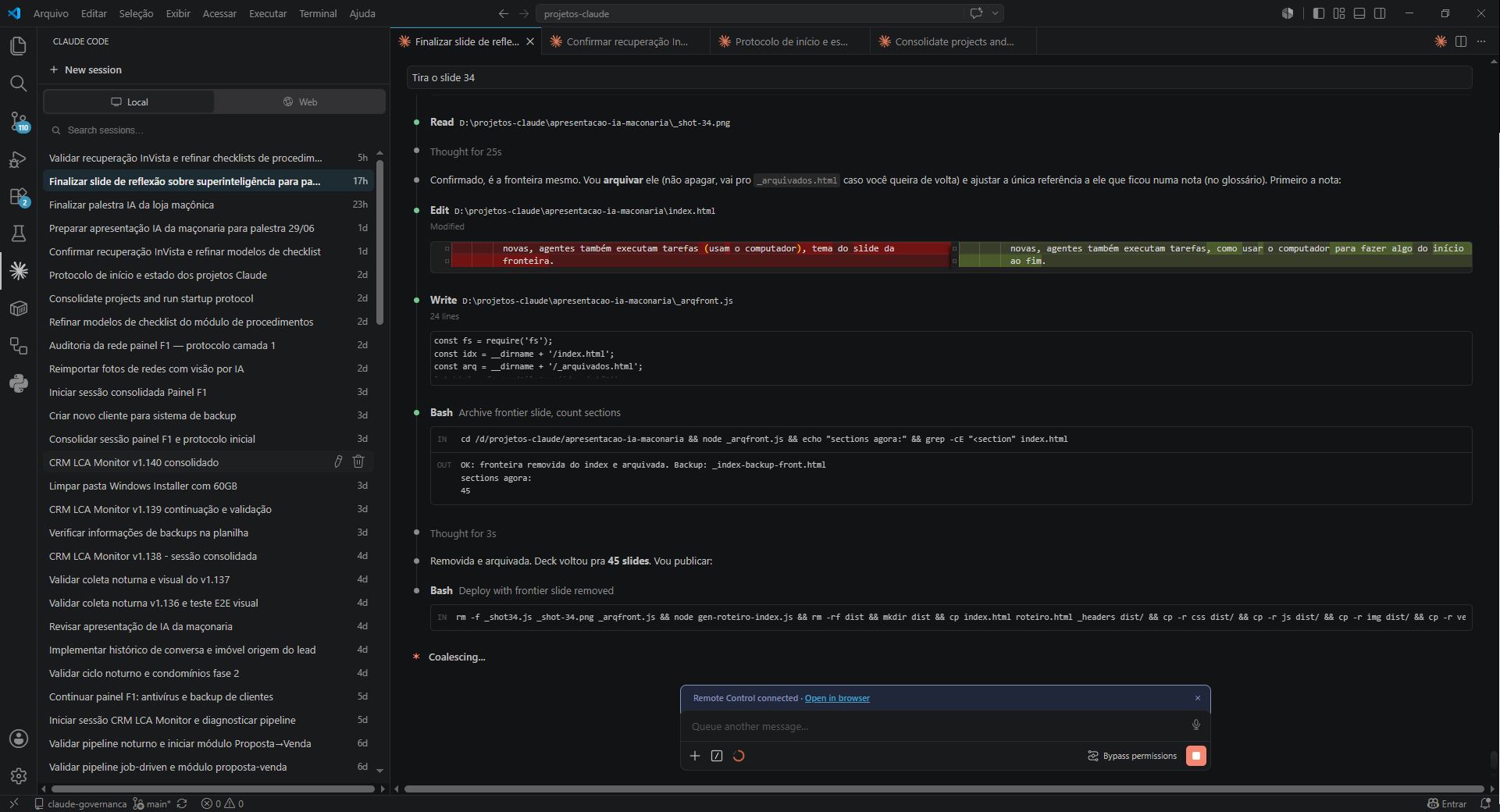Open remote window indicator in status bar
1500x812 pixels.
tap(13, 803)
